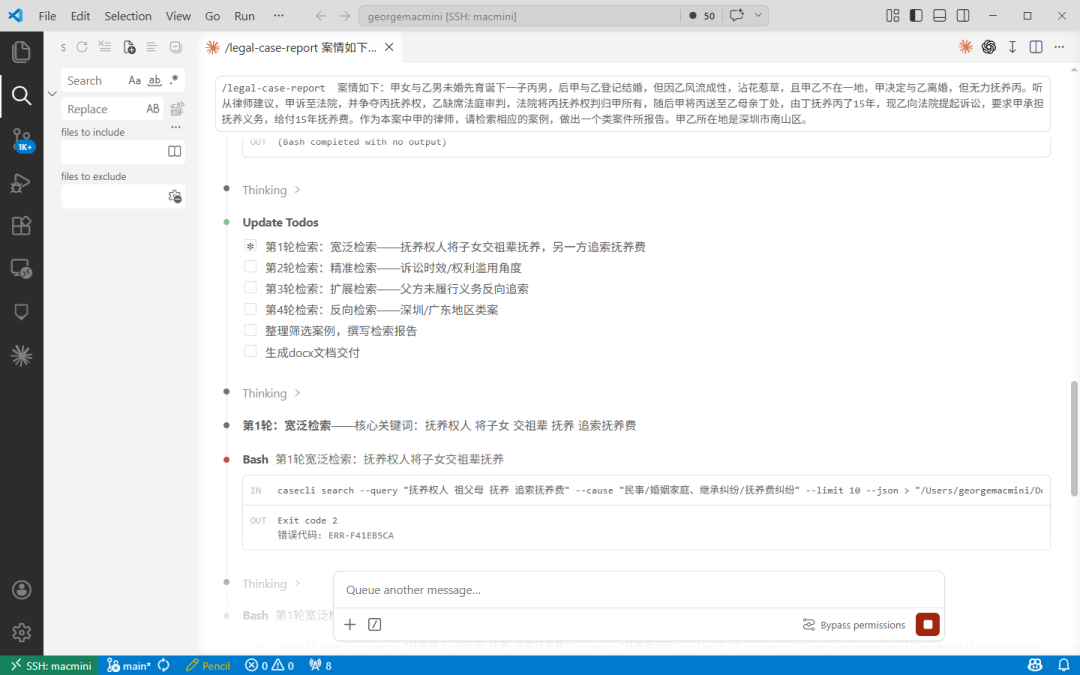Click the ChatGPT icon in editor toolbar

989,47
